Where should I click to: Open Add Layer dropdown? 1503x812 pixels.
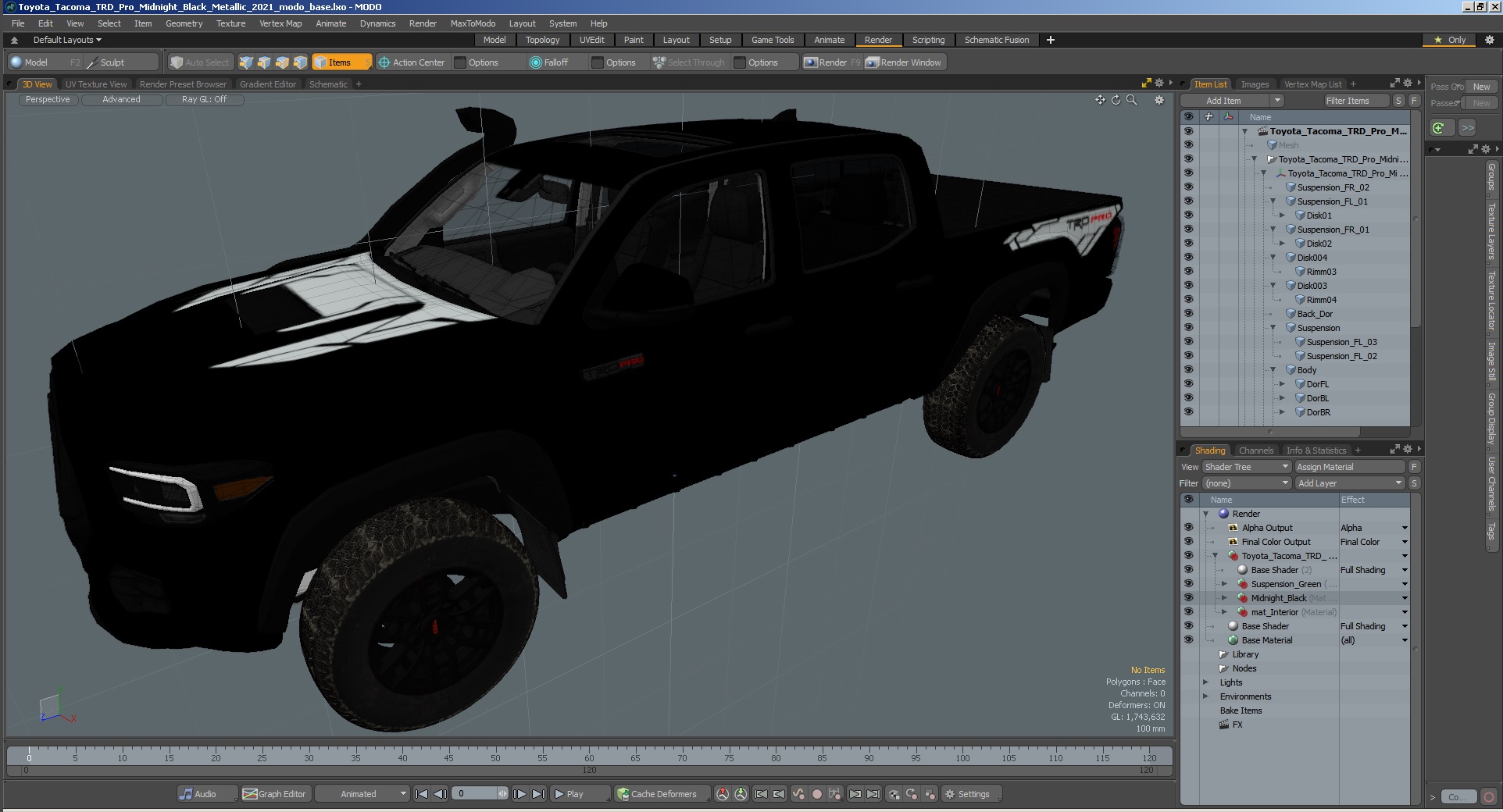1350,483
